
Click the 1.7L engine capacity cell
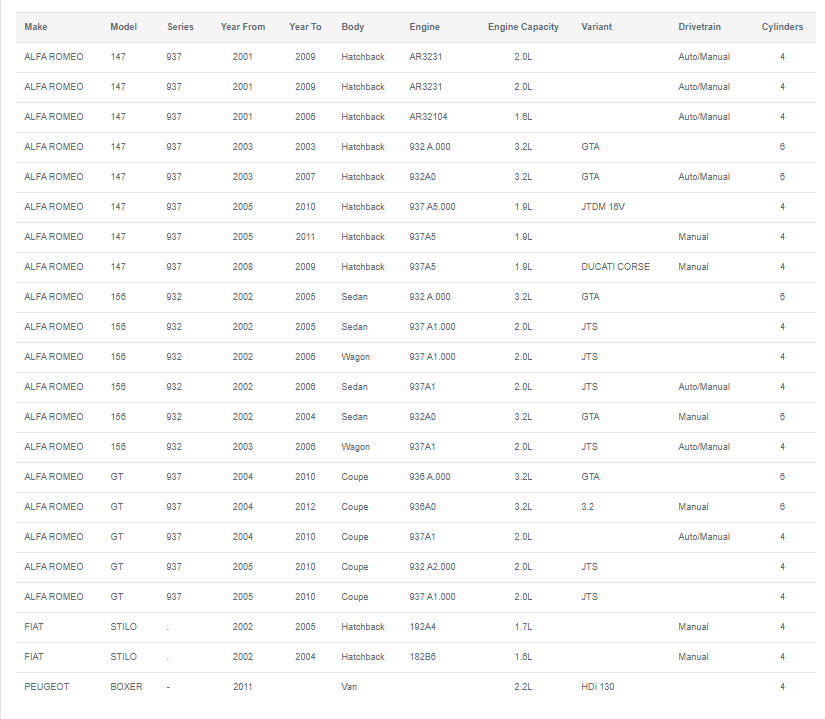click(x=523, y=627)
